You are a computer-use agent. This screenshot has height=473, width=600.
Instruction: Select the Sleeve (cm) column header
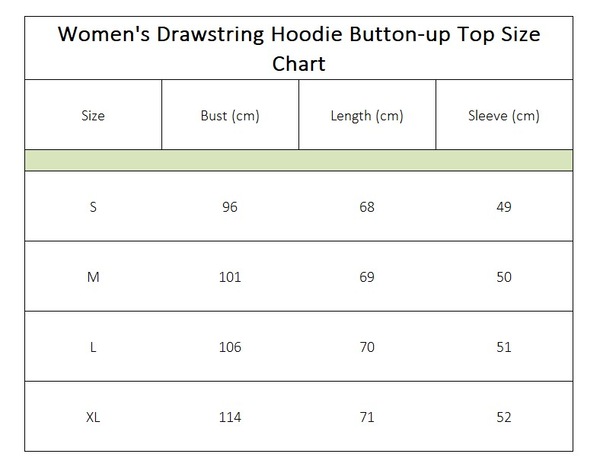[504, 115]
